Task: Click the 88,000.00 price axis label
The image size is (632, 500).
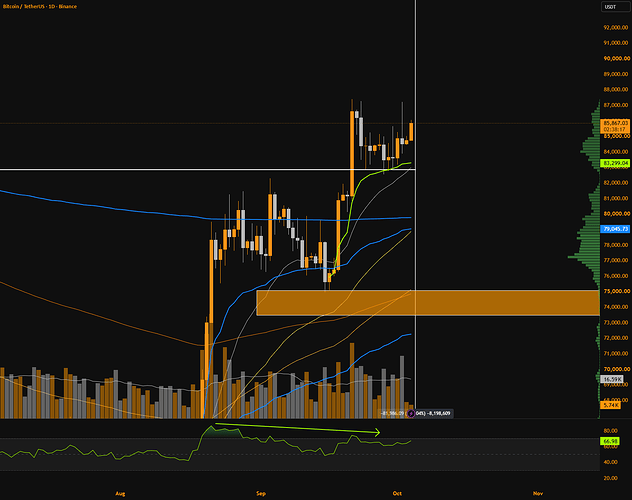Action: point(615,89)
